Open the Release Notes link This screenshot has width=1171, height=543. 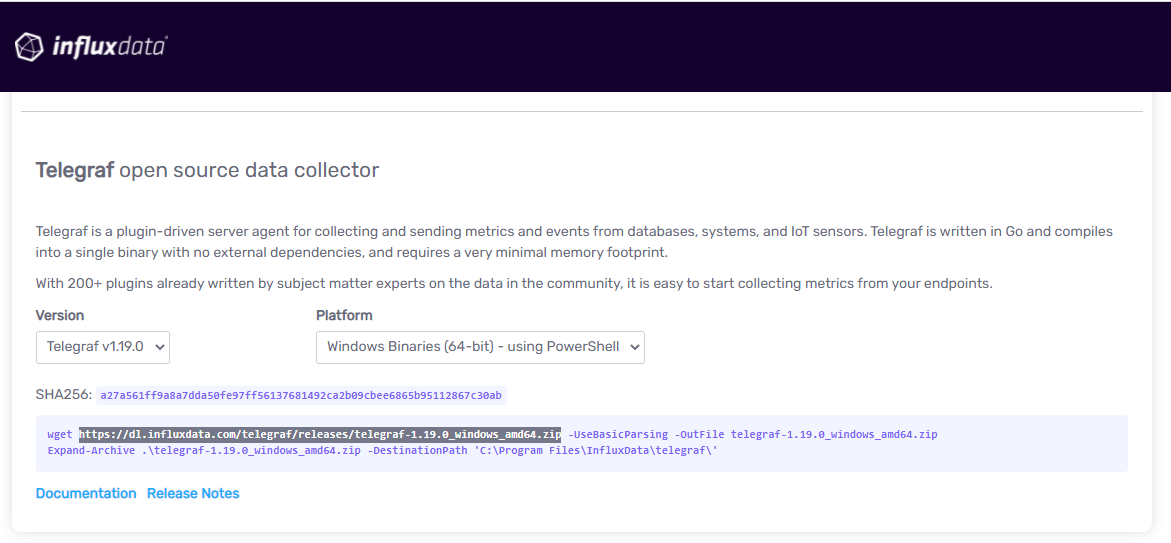[193, 494]
